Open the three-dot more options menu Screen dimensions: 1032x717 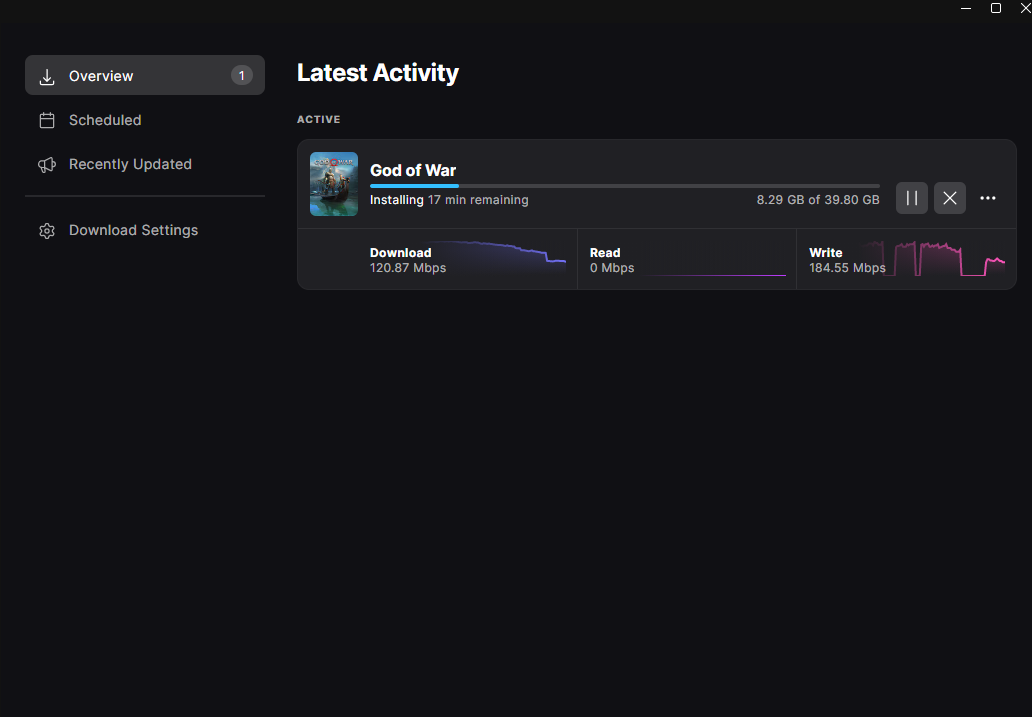(988, 198)
